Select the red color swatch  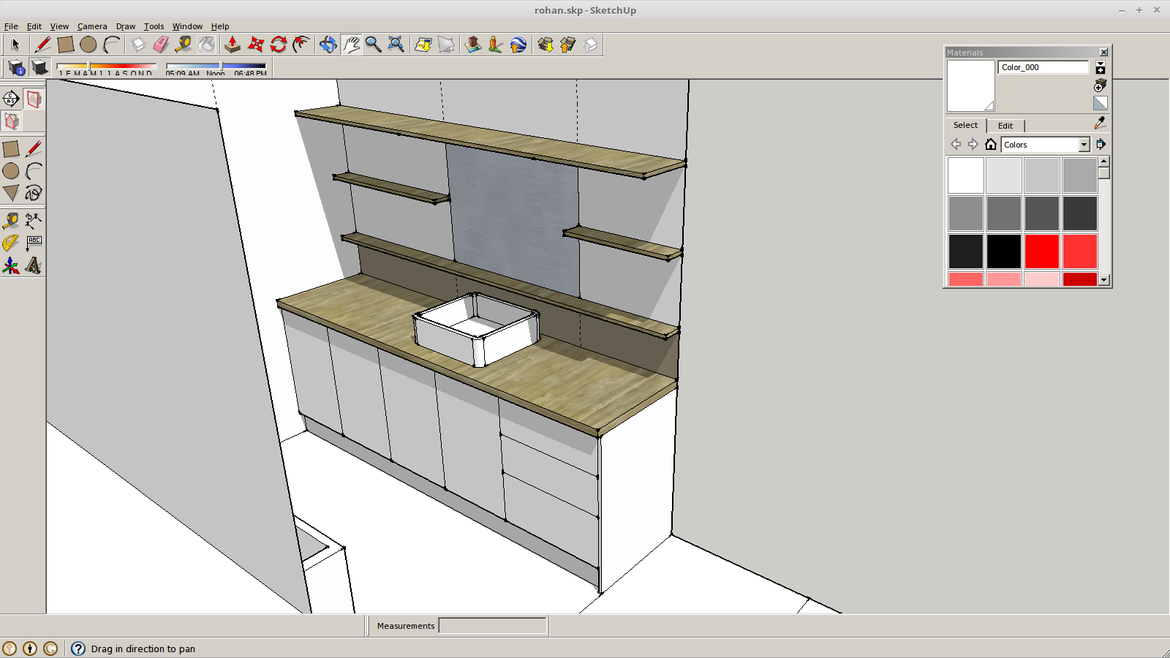pyautogui.click(x=1041, y=251)
